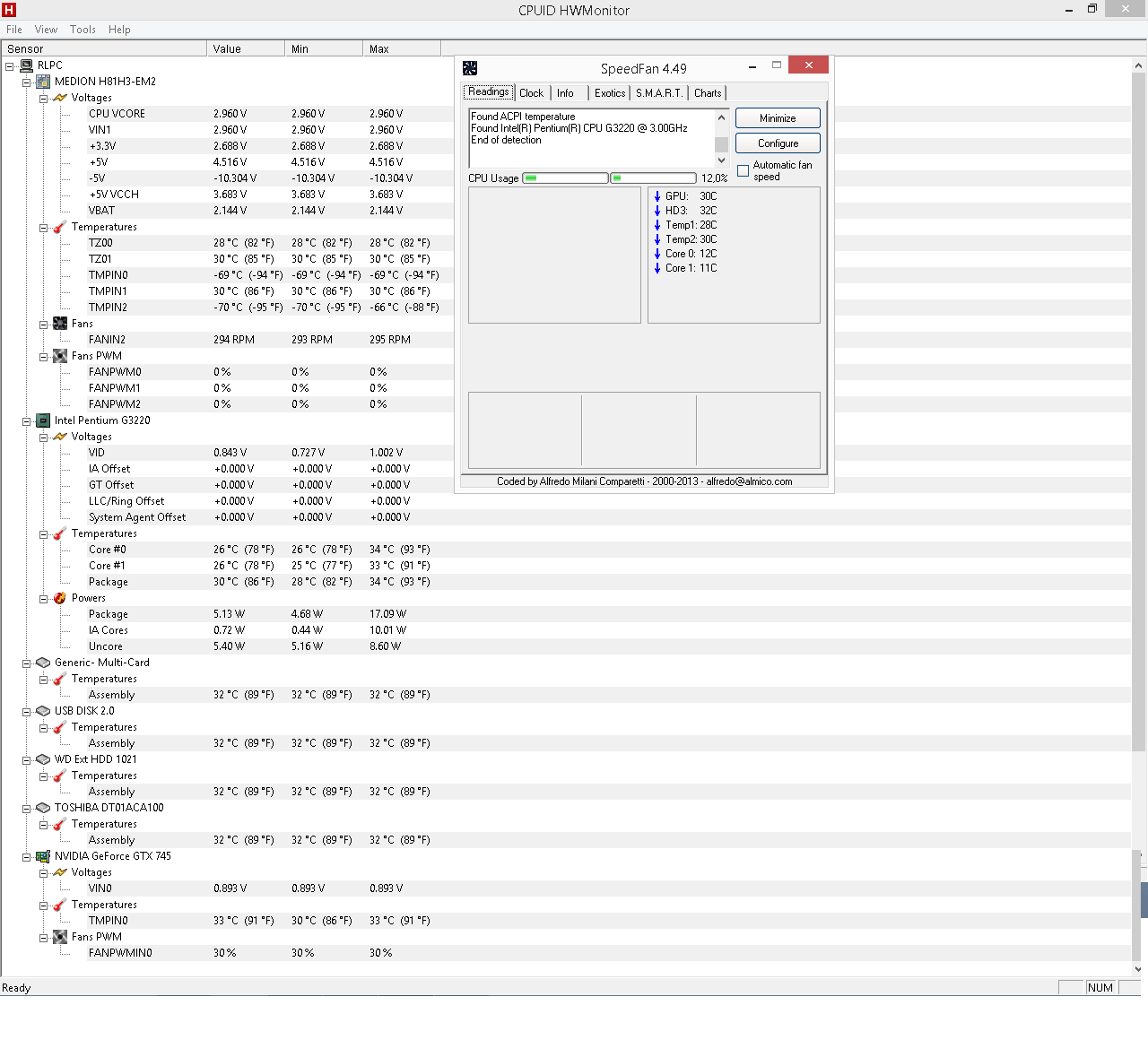Click the first CPU Usage bar in SpeedFan
1148x1040 pixels.
pyautogui.click(x=565, y=178)
